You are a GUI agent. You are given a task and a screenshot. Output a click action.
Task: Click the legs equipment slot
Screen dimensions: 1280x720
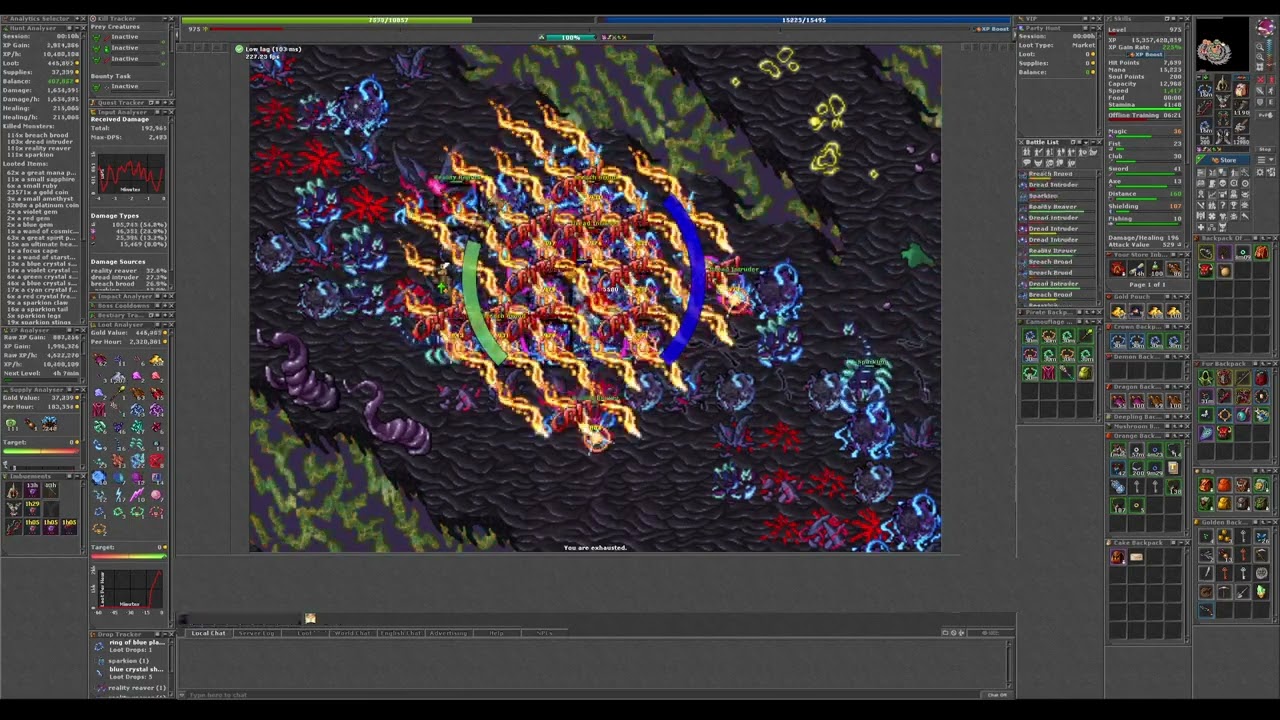click(1222, 119)
